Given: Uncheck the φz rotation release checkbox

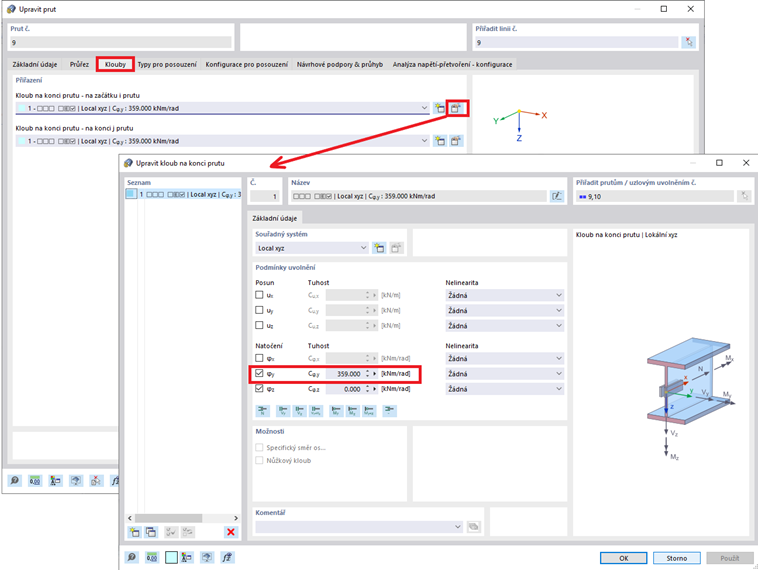Looking at the screenshot, I should pyautogui.click(x=259, y=388).
